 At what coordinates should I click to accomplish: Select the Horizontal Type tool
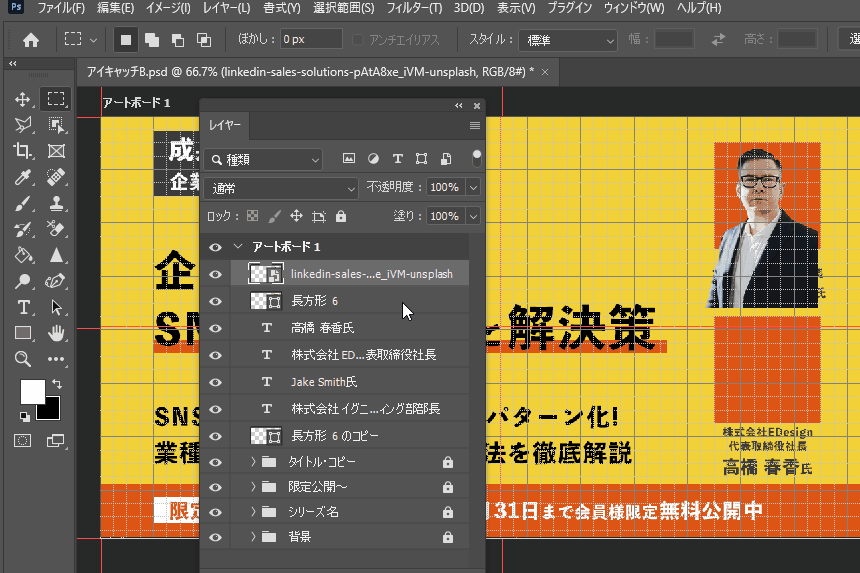tap(22, 308)
